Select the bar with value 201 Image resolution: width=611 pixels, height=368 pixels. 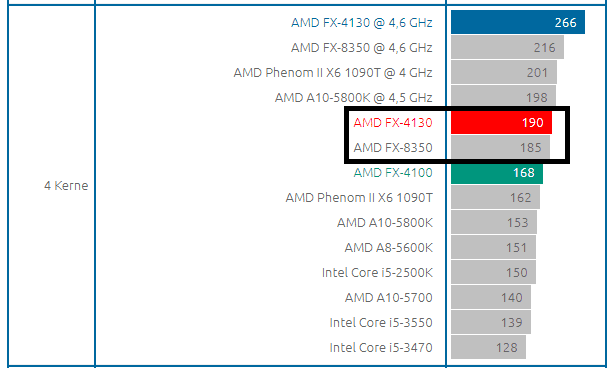pos(504,72)
